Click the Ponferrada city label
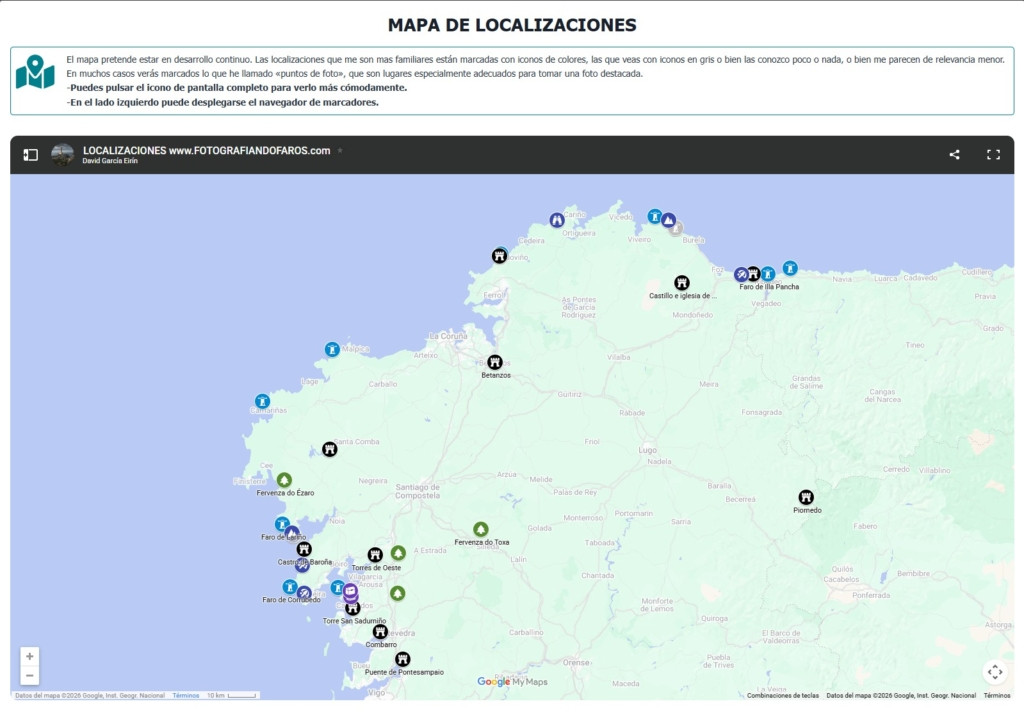The width and height of the screenshot is (1024, 713). [x=871, y=595]
